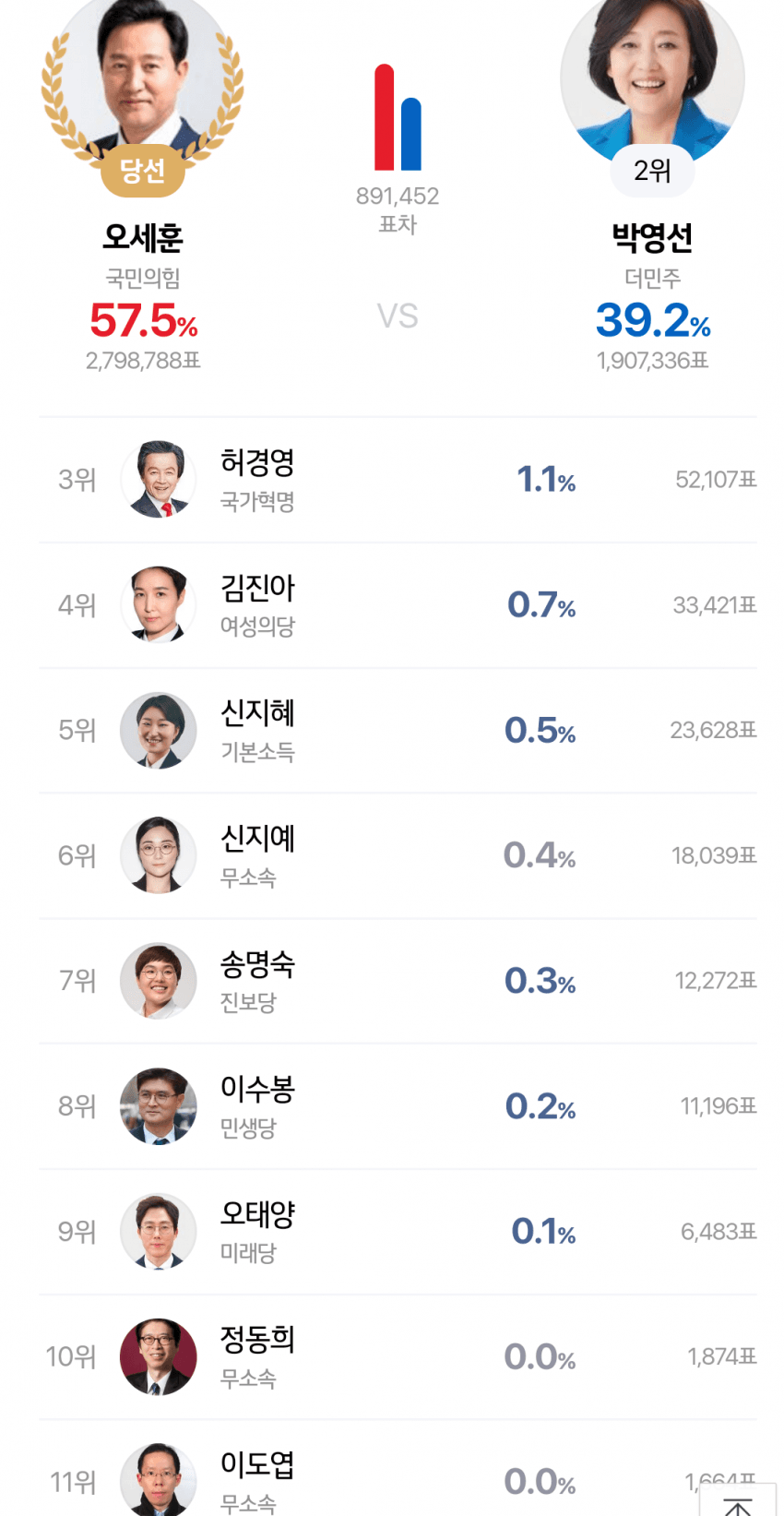Tap the 이수봉 candidate avatar
The height and width of the screenshot is (1516, 784).
(159, 1106)
